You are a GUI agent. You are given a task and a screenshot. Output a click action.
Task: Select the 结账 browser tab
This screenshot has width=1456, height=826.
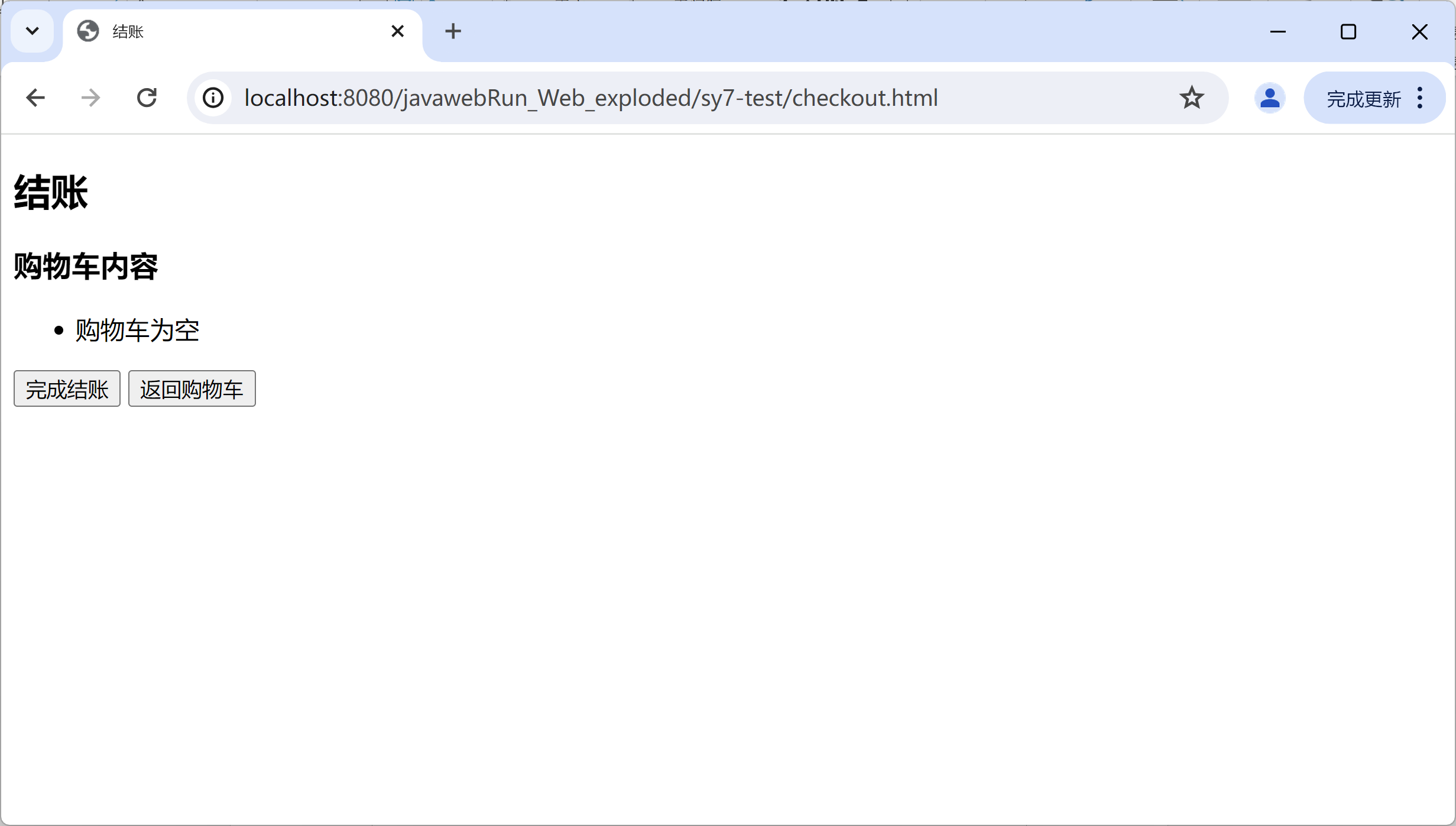pyautogui.click(x=236, y=31)
